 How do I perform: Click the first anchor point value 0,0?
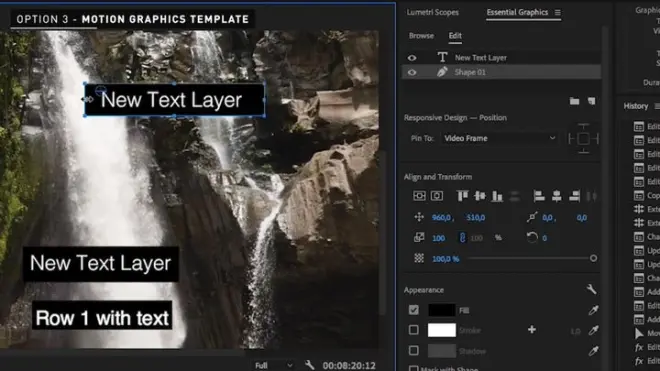click(x=548, y=217)
